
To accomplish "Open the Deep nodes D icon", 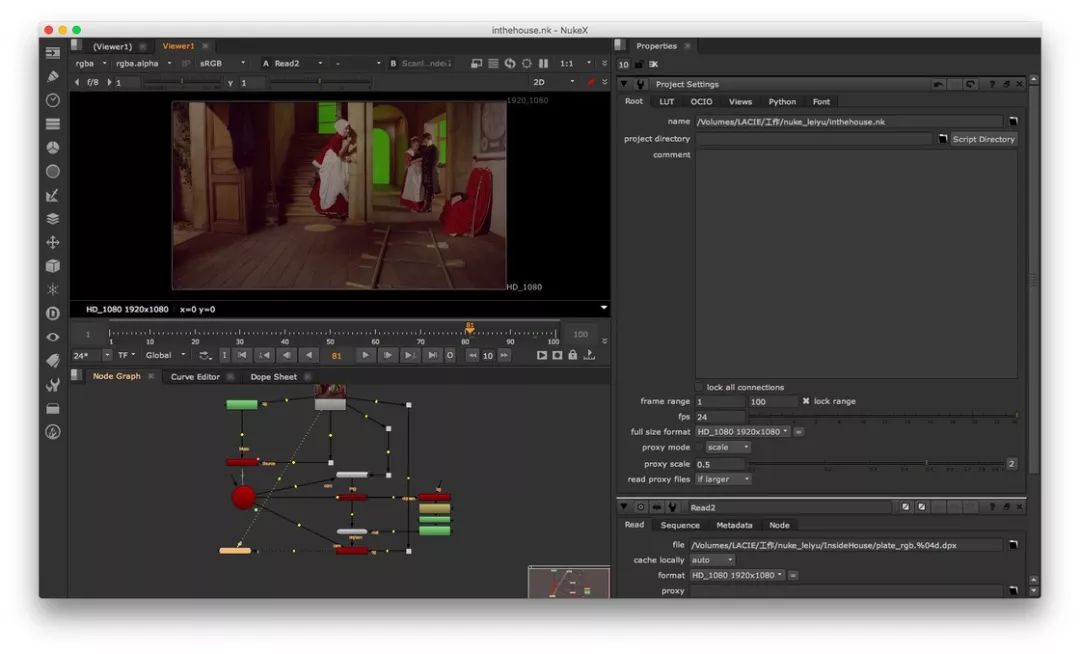I will click(53, 313).
